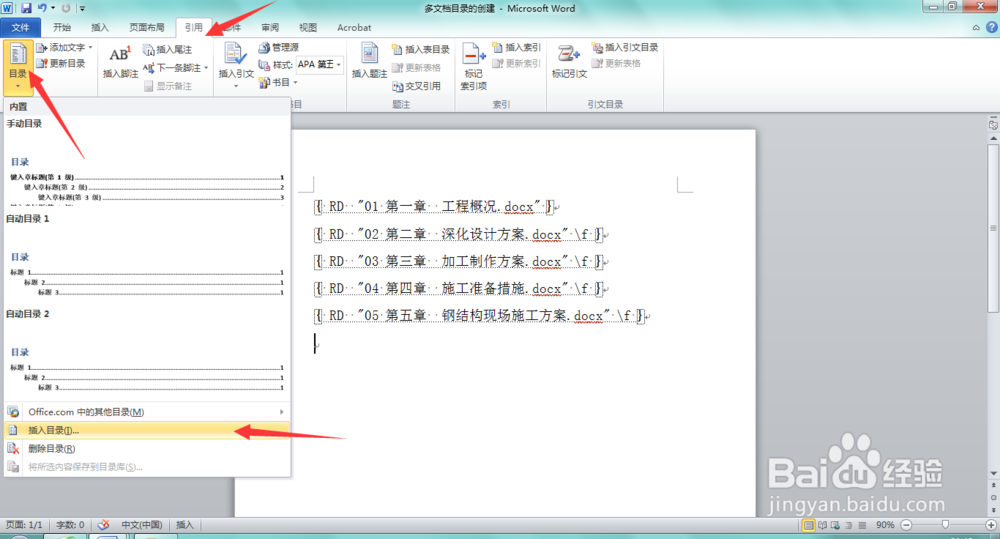Click the RD field line '03 第三章 加工制作方案'
Viewport: 1000px width, 539px height.
[458, 262]
